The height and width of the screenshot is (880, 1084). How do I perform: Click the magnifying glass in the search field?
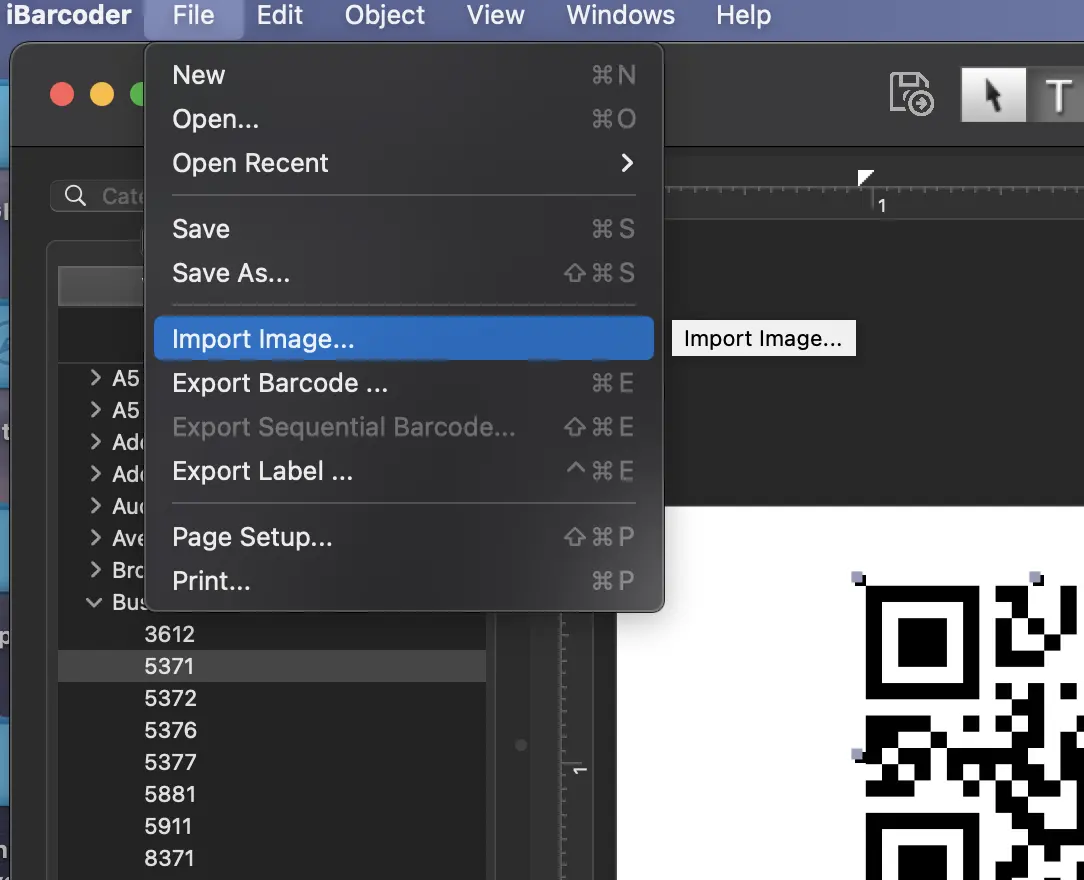point(74,195)
